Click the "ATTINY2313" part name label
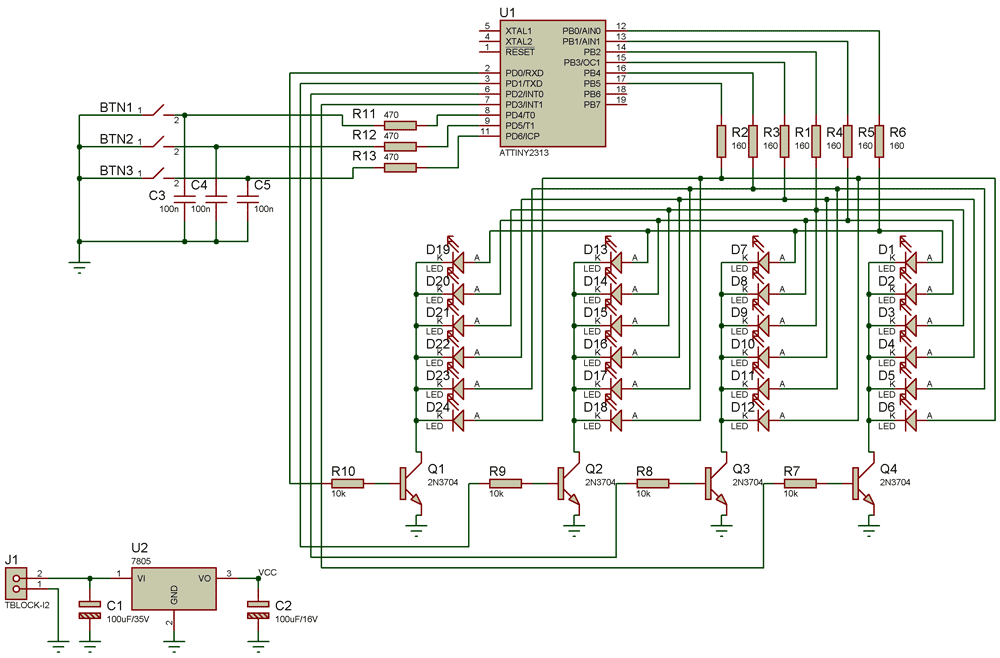1000x658 pixels. click(x=524, y=153)
